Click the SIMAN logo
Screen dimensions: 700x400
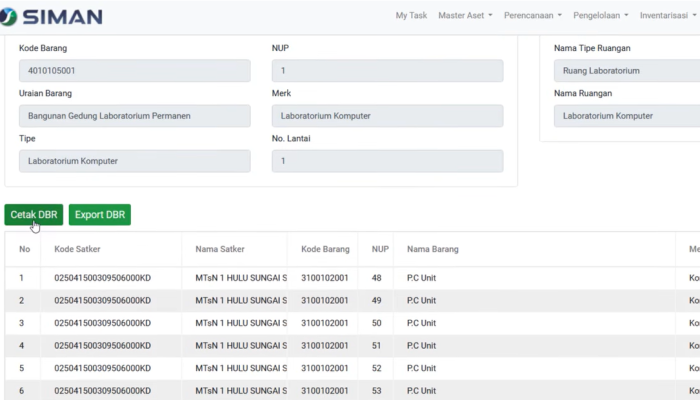[51, 17]
